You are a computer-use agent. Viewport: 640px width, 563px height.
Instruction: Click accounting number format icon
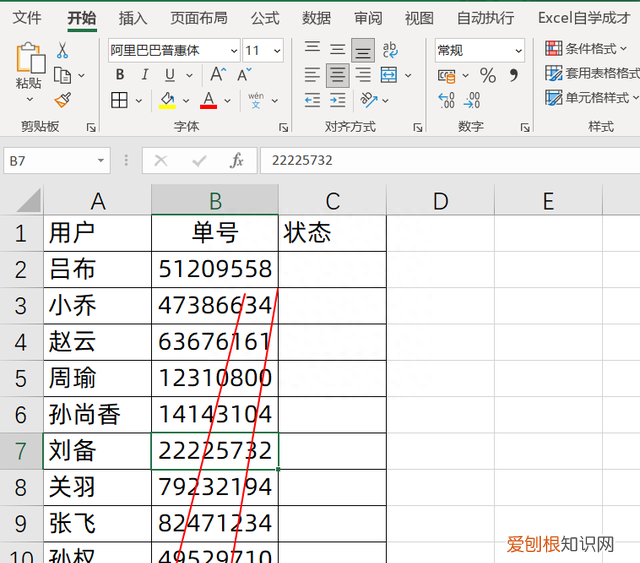tap(447, 76)
